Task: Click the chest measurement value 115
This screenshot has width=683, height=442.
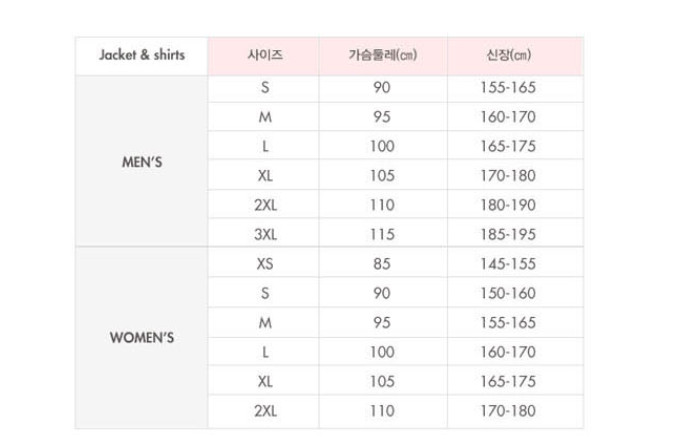Action: (x=382, y=234)
